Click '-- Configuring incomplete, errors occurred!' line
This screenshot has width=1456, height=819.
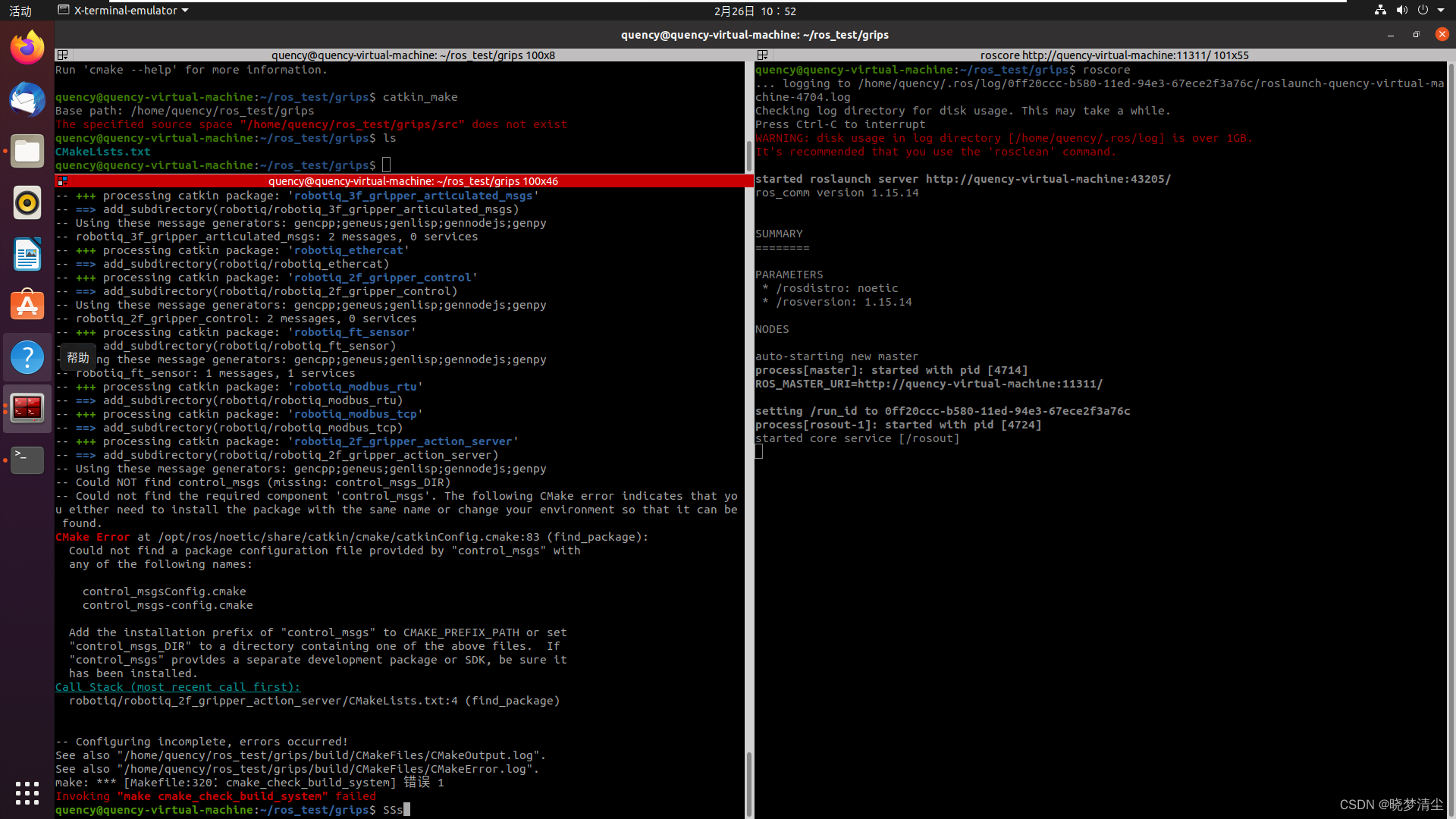click(x=202, y=742)
